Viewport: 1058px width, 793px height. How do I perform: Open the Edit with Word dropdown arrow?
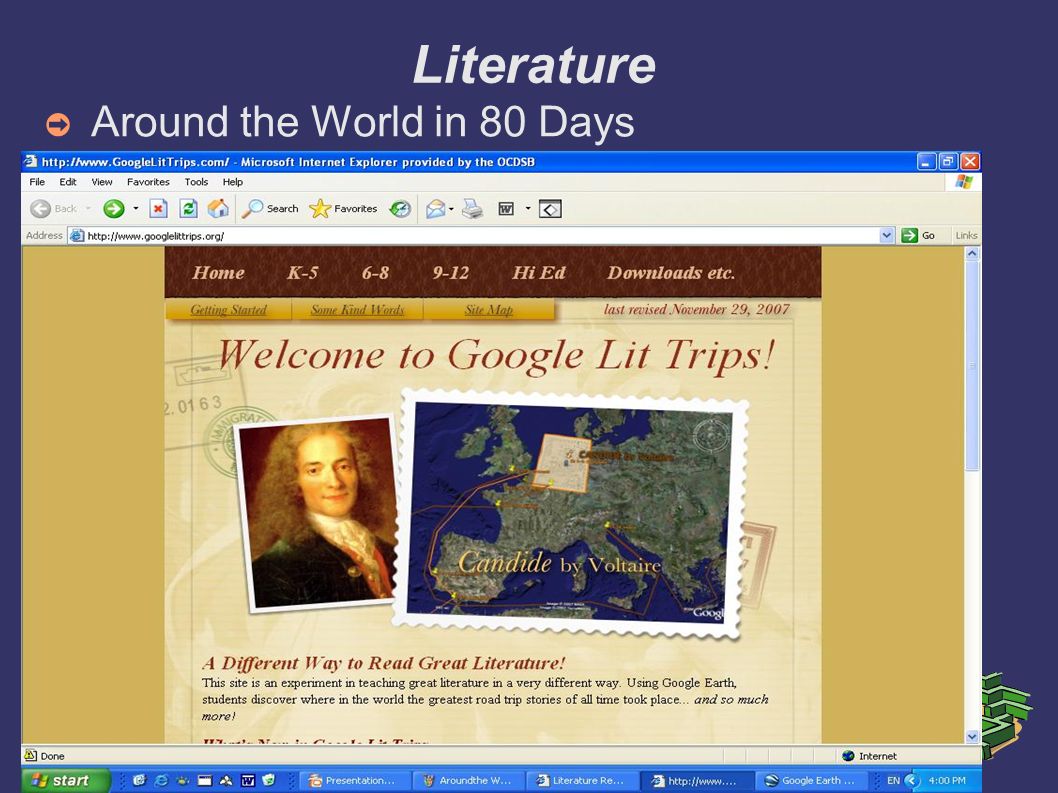pos(528,209)
